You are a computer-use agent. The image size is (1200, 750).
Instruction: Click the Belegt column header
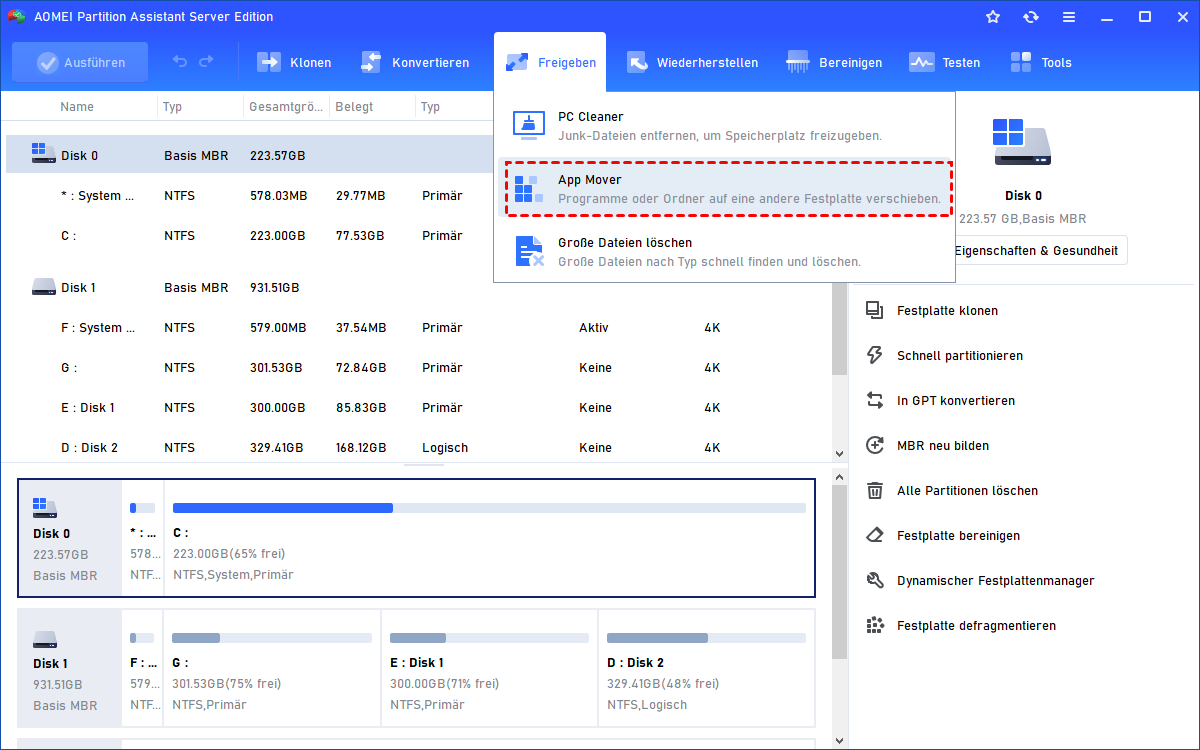pyautogui.click(x=354, y=107)
